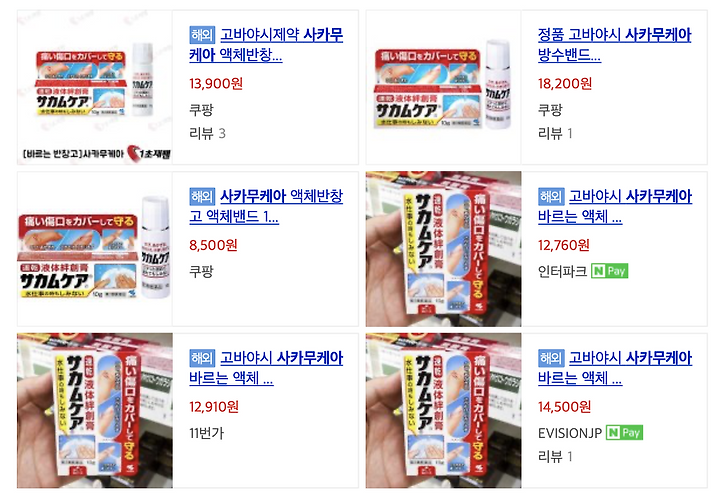The height and width of the screenshot is (498, 720).
Task: Click the product thumbnail for 13,900원 item
Action: [95, 87]
